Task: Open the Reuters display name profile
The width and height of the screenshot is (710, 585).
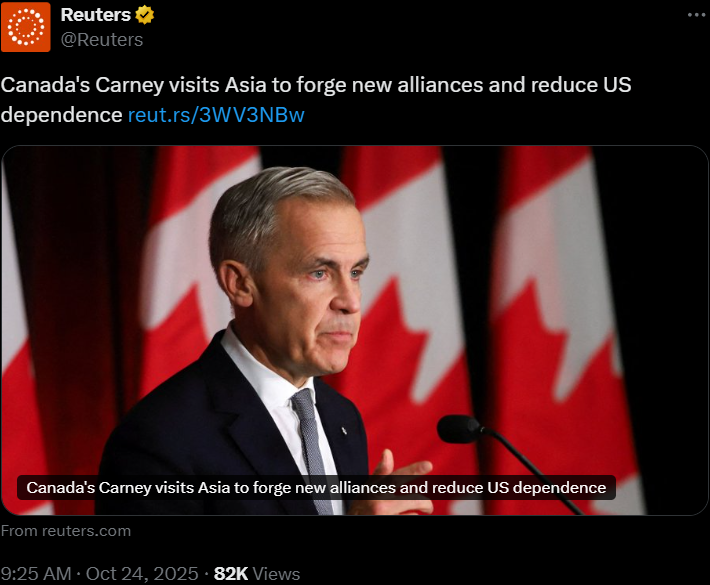Action: (96, 15)
